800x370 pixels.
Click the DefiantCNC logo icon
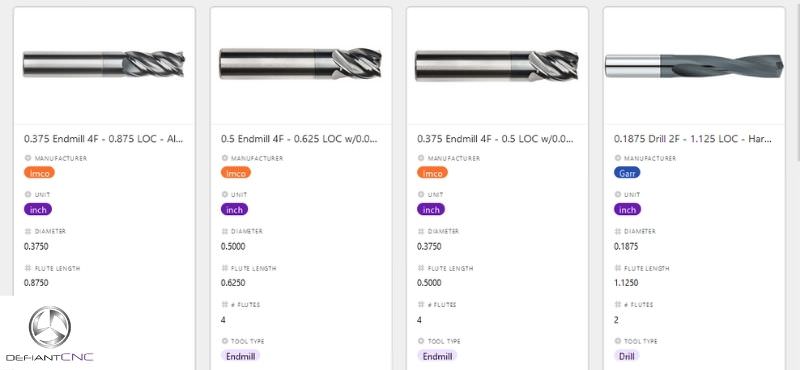(x=49, y=328)
